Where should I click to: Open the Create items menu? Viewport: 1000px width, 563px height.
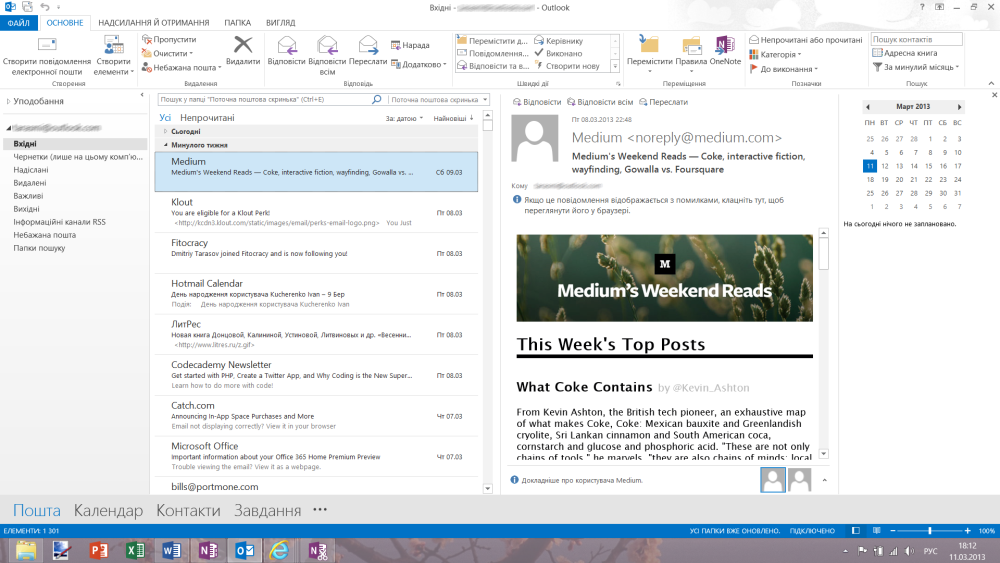click(x=114, y=56)
